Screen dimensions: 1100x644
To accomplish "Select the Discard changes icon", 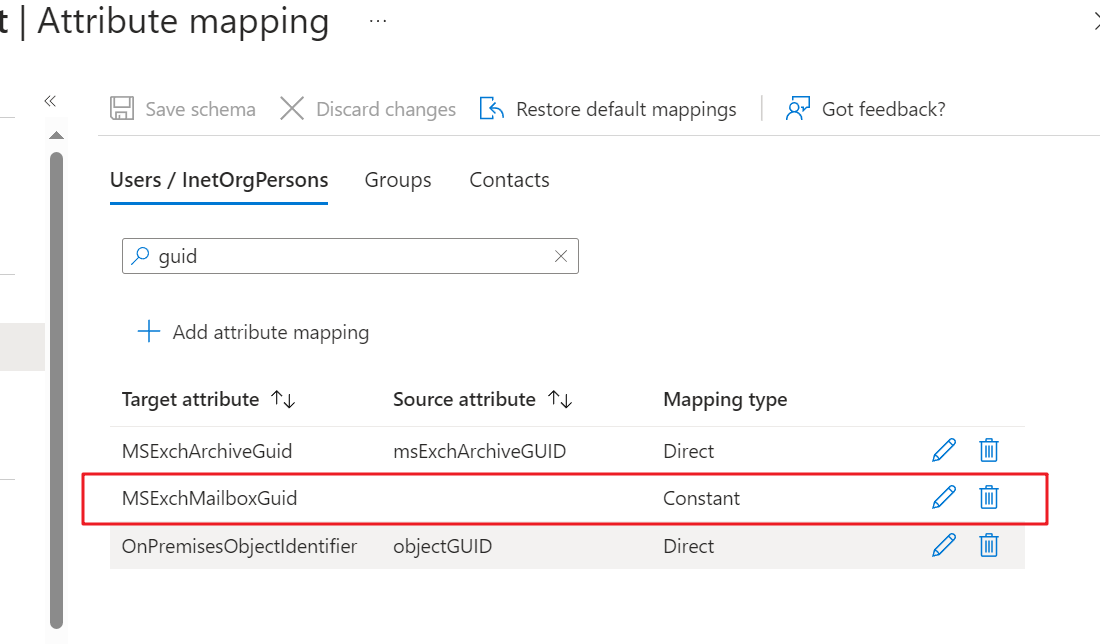I will click(292, 108).
